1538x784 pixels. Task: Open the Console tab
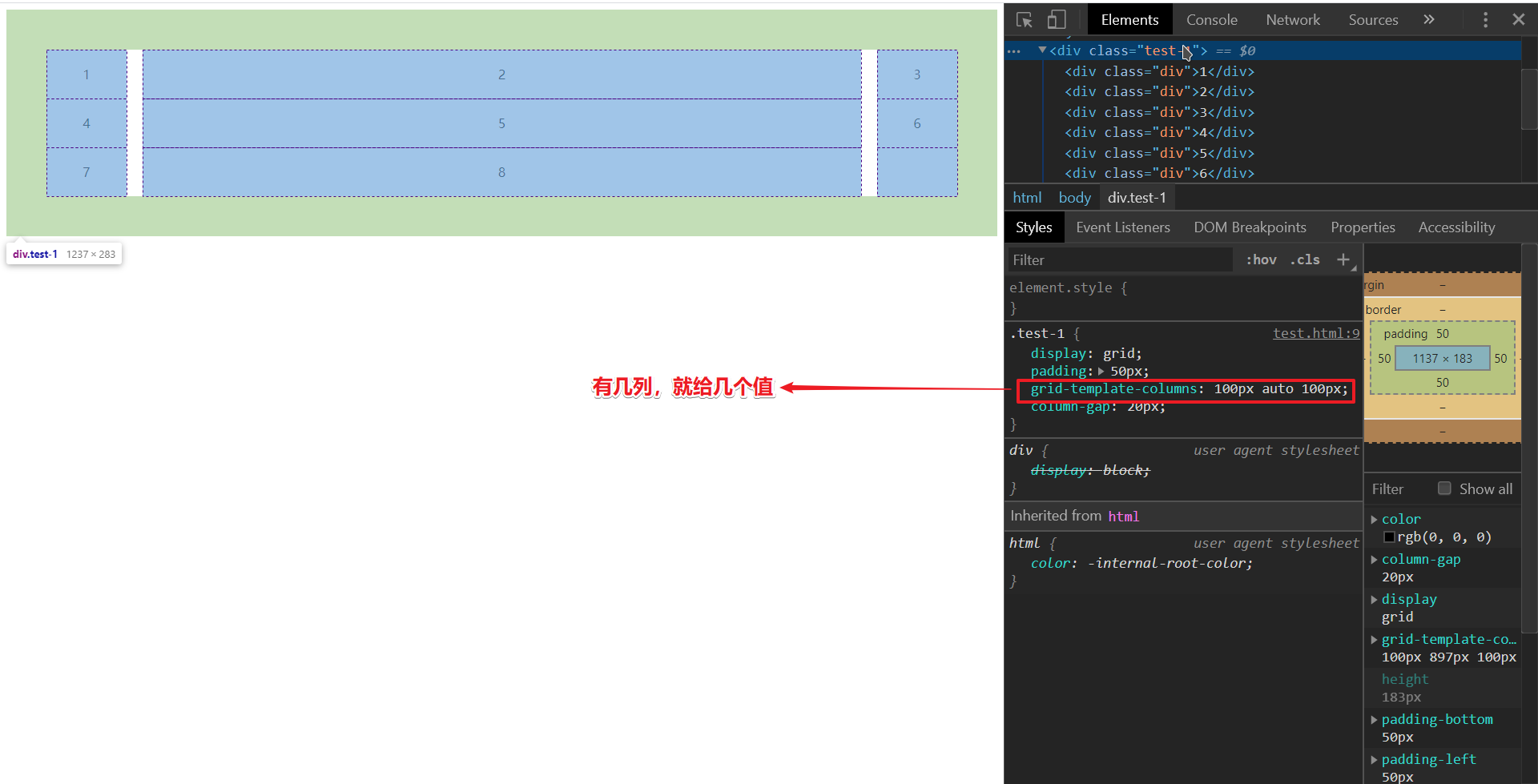[x=1211, y=20]
